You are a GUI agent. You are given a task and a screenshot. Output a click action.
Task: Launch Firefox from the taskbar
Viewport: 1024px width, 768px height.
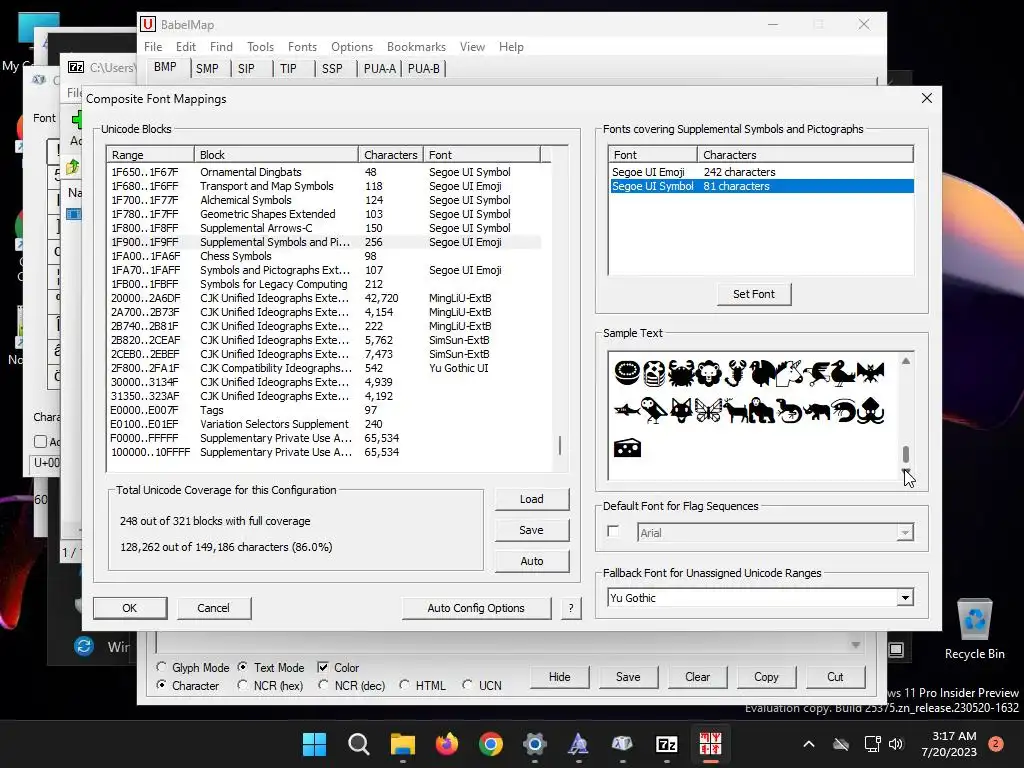tap(447, 744)
